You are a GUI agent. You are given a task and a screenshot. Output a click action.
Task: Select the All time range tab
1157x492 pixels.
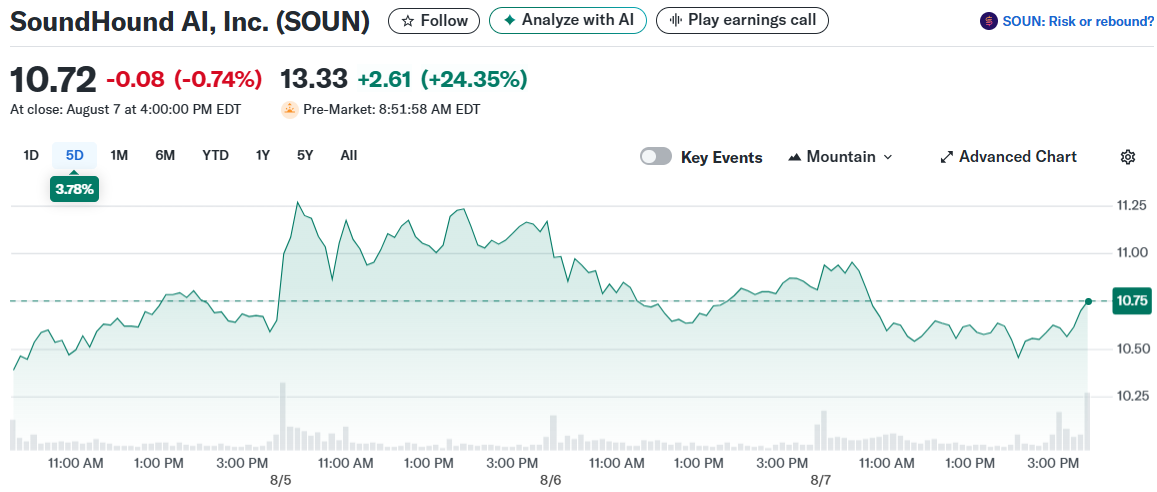coord(349,156)
